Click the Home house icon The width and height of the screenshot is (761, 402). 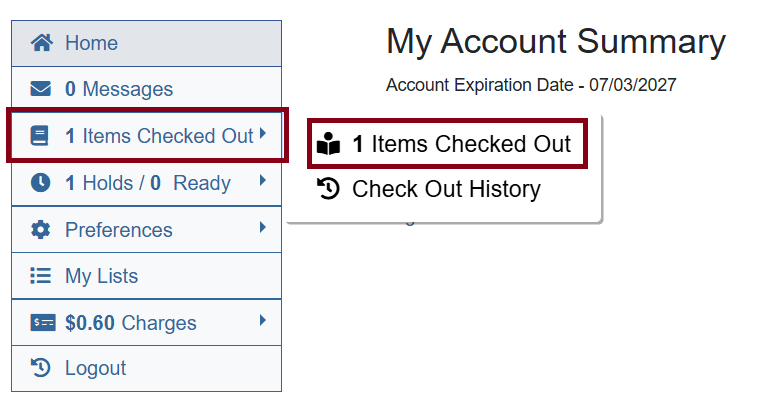pos(41,43)
